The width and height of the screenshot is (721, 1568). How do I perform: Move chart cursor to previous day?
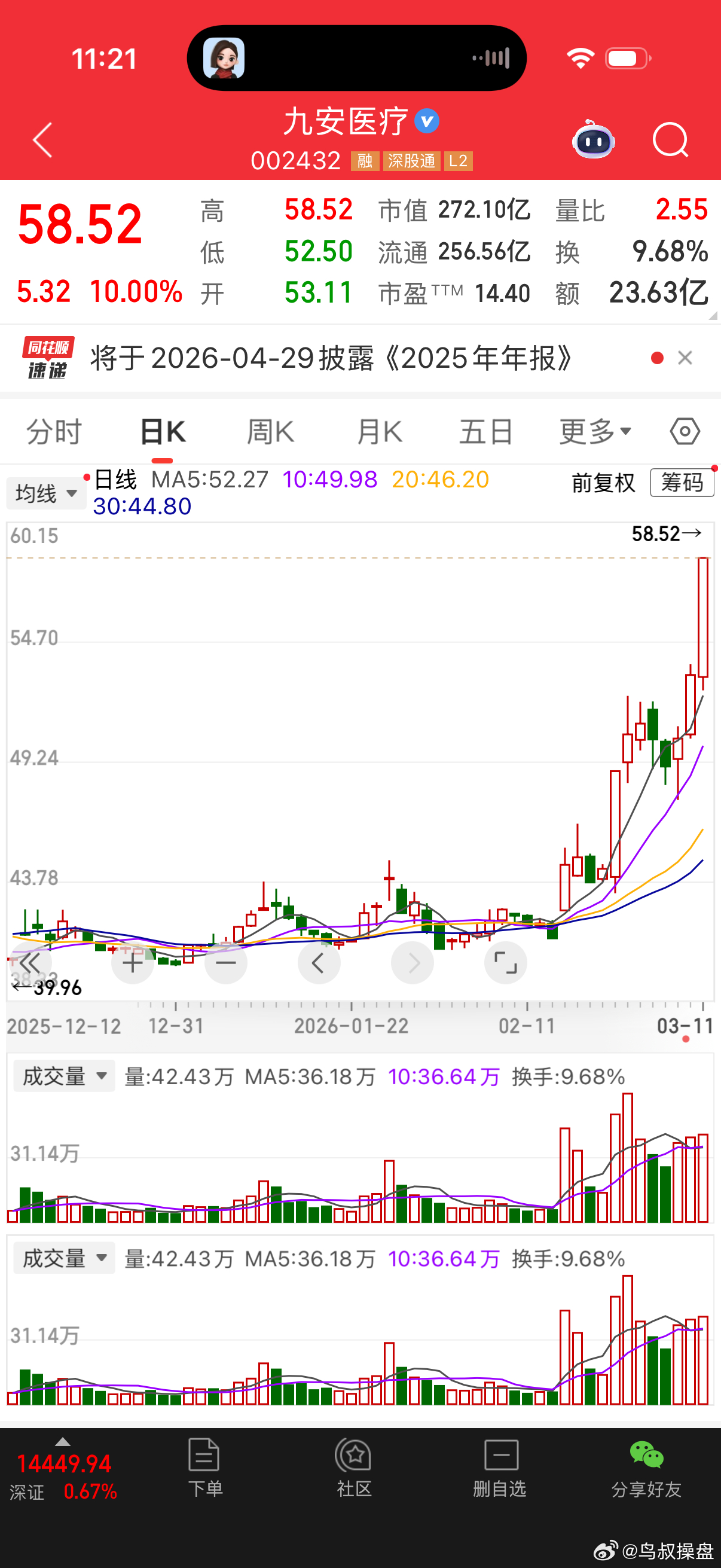(319, 962)
